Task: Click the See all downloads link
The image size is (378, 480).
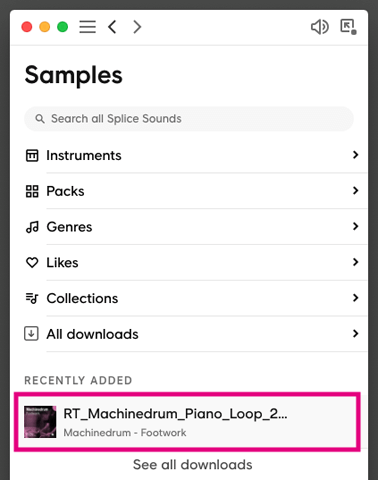Action: [x=193, y=465]
